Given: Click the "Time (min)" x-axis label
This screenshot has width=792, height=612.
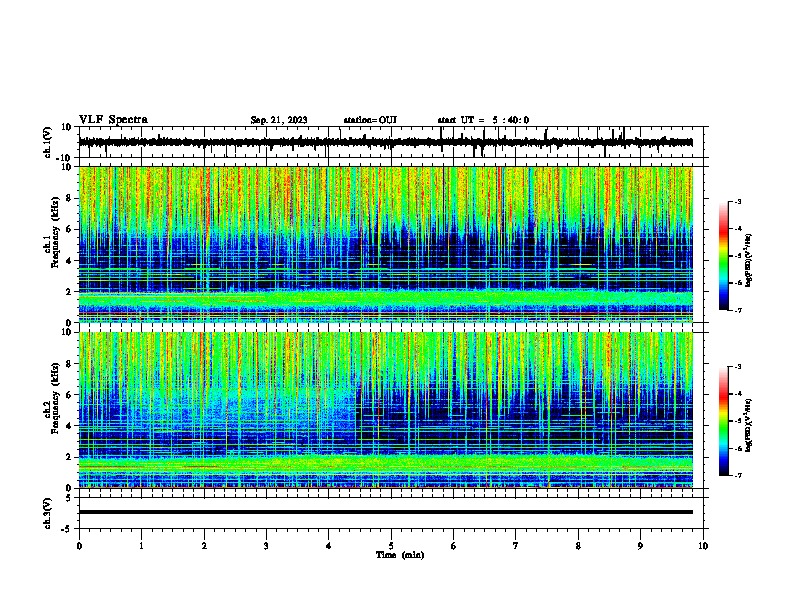Looking at the screenshot, I should (400, 555).
